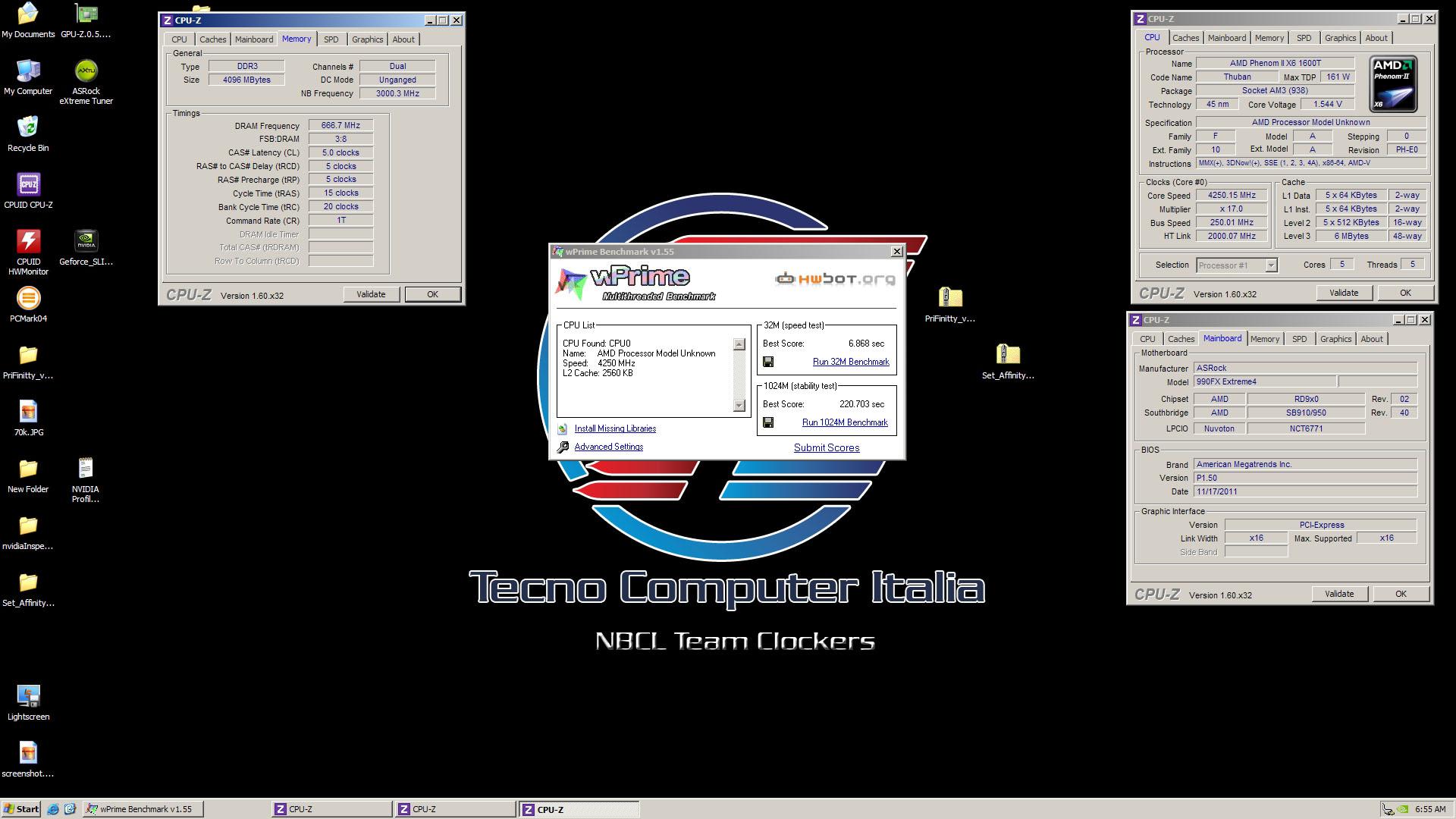Click Start button on taskbar
1456x819 pixels.
coord(21,809)
